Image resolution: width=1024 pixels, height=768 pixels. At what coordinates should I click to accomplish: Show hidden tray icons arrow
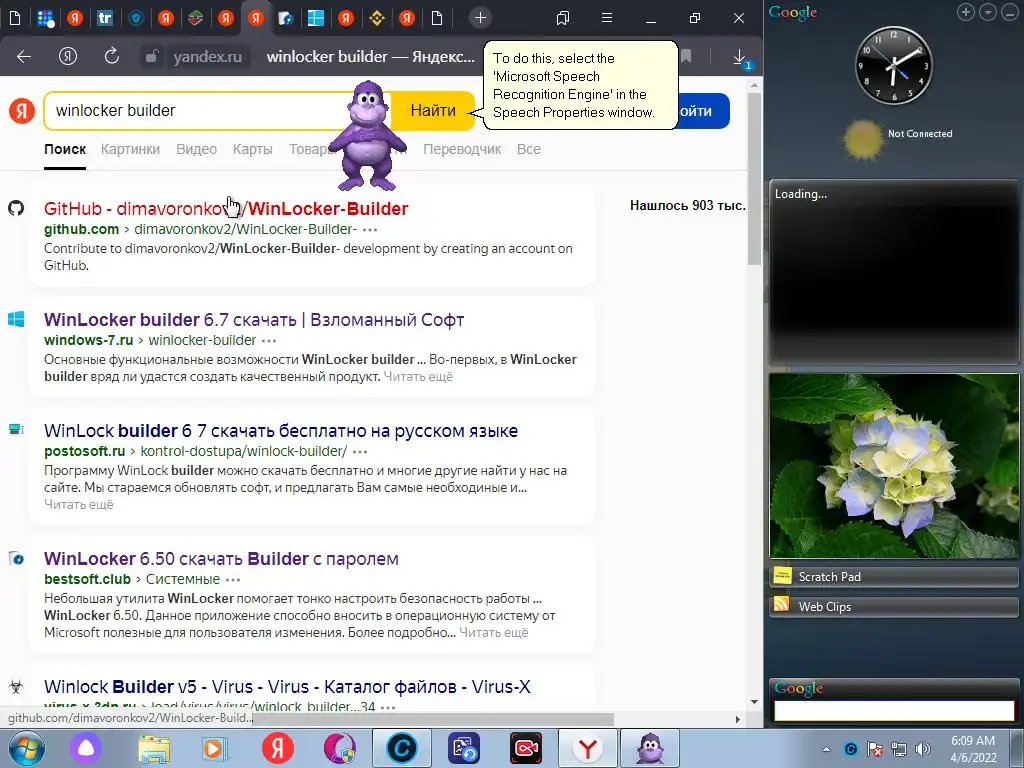pyautogui.click(x=826, y=749)
